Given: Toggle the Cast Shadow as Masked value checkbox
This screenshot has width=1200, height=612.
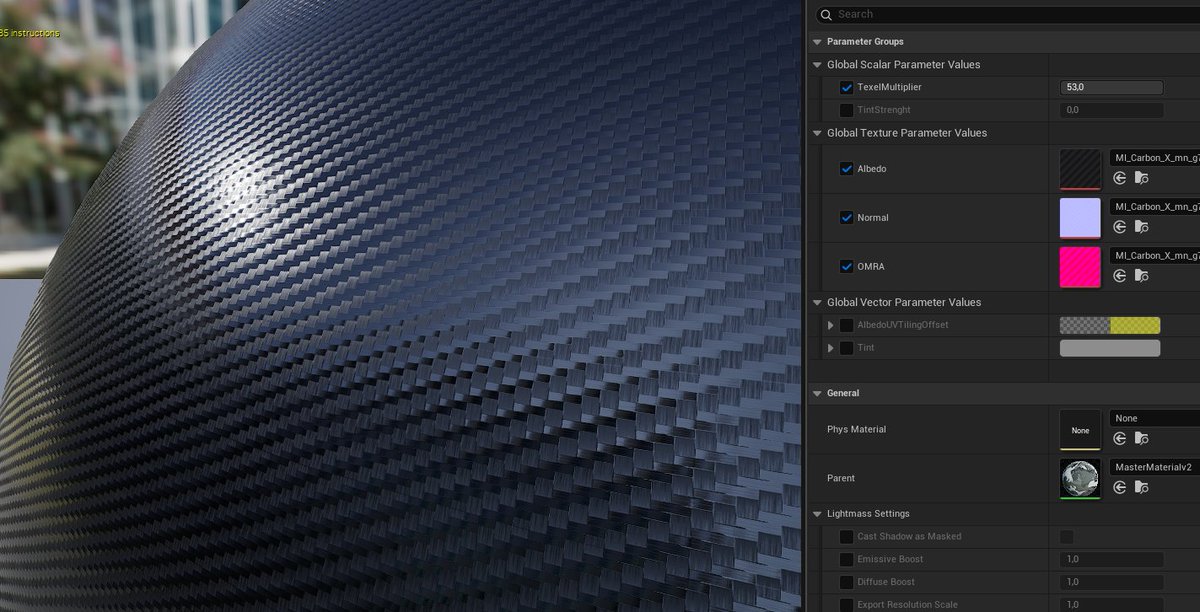Looking at the screenshot, I should pyautogui.click(x=1066, y=537).
